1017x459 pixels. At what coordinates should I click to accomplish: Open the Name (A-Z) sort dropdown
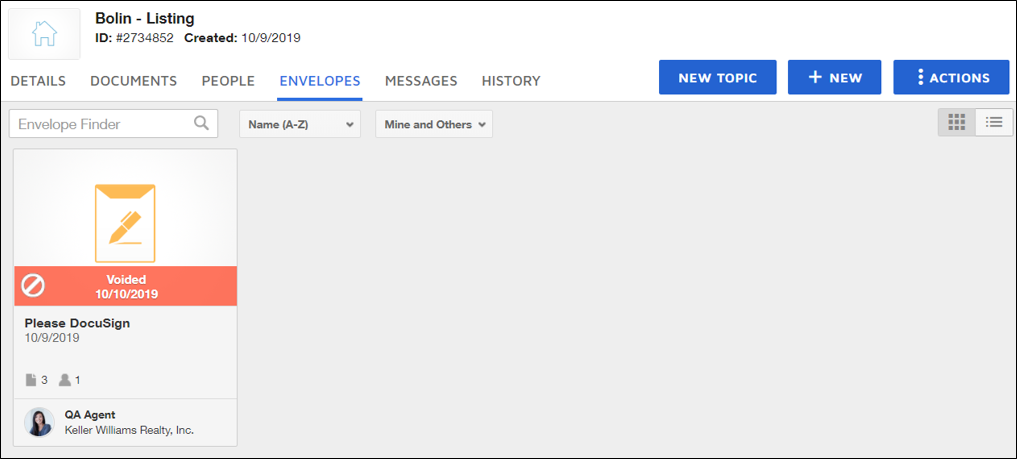[x=300, y=125]
